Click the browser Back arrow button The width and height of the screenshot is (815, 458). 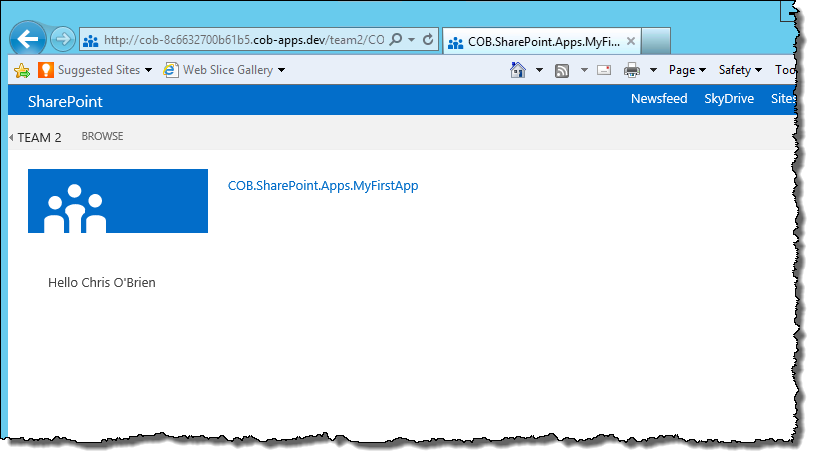coord(28,38)
